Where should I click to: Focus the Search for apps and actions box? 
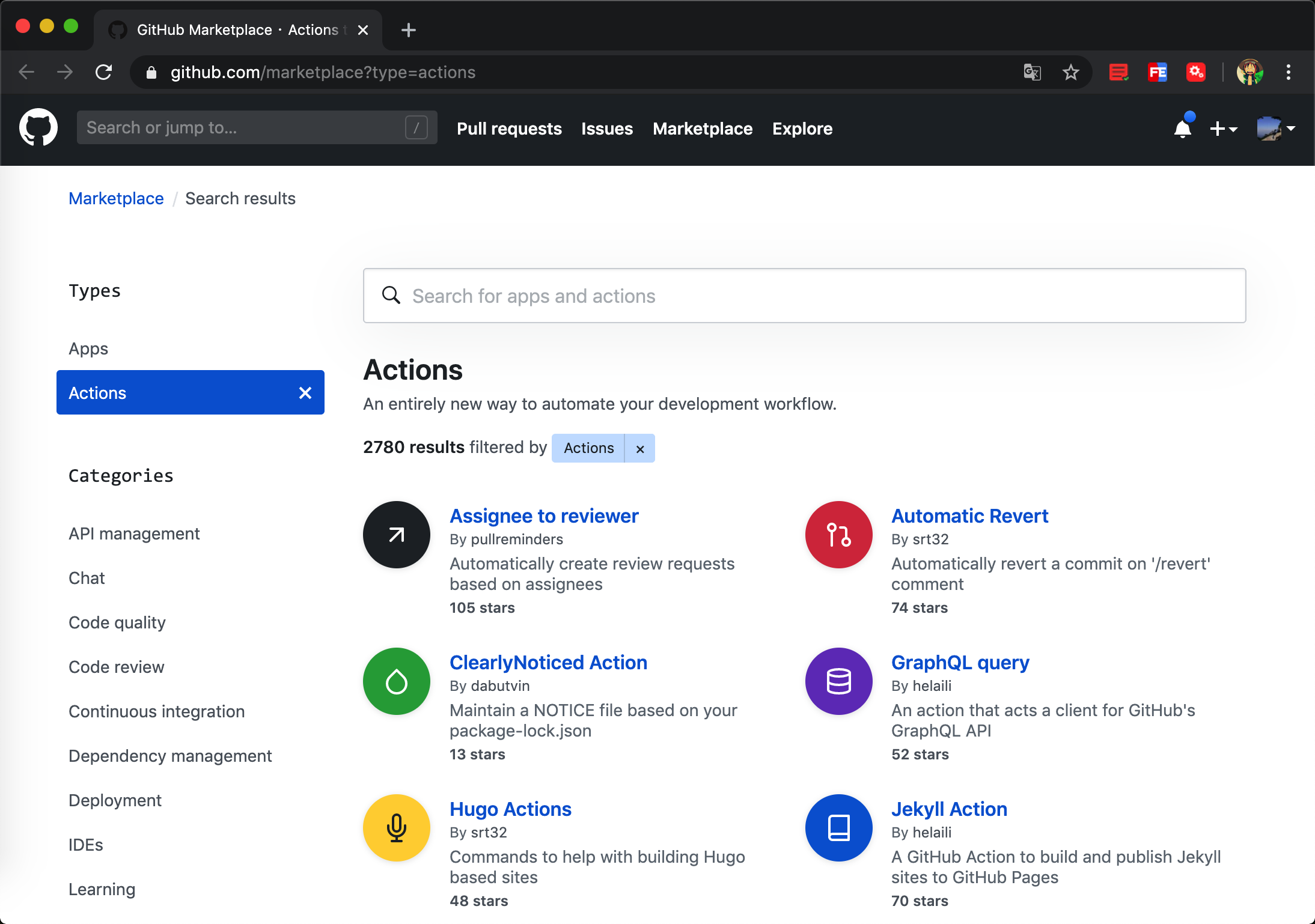click(x=805, y=296)
